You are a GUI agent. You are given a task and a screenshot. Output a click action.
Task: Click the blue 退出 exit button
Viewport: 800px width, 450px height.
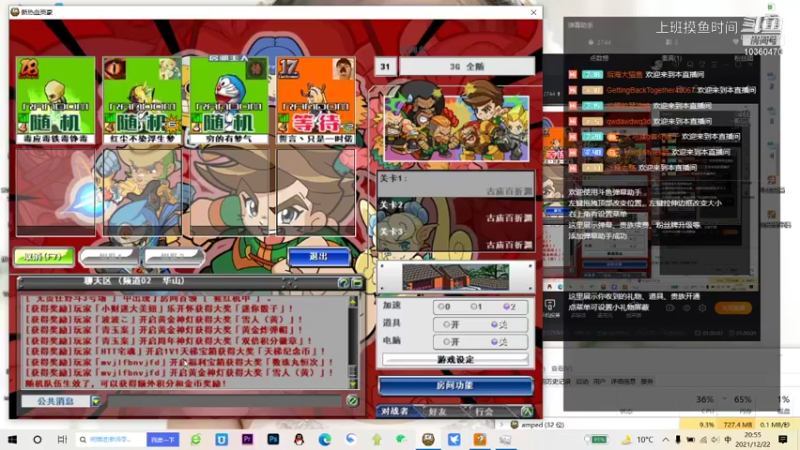point(319,257)
